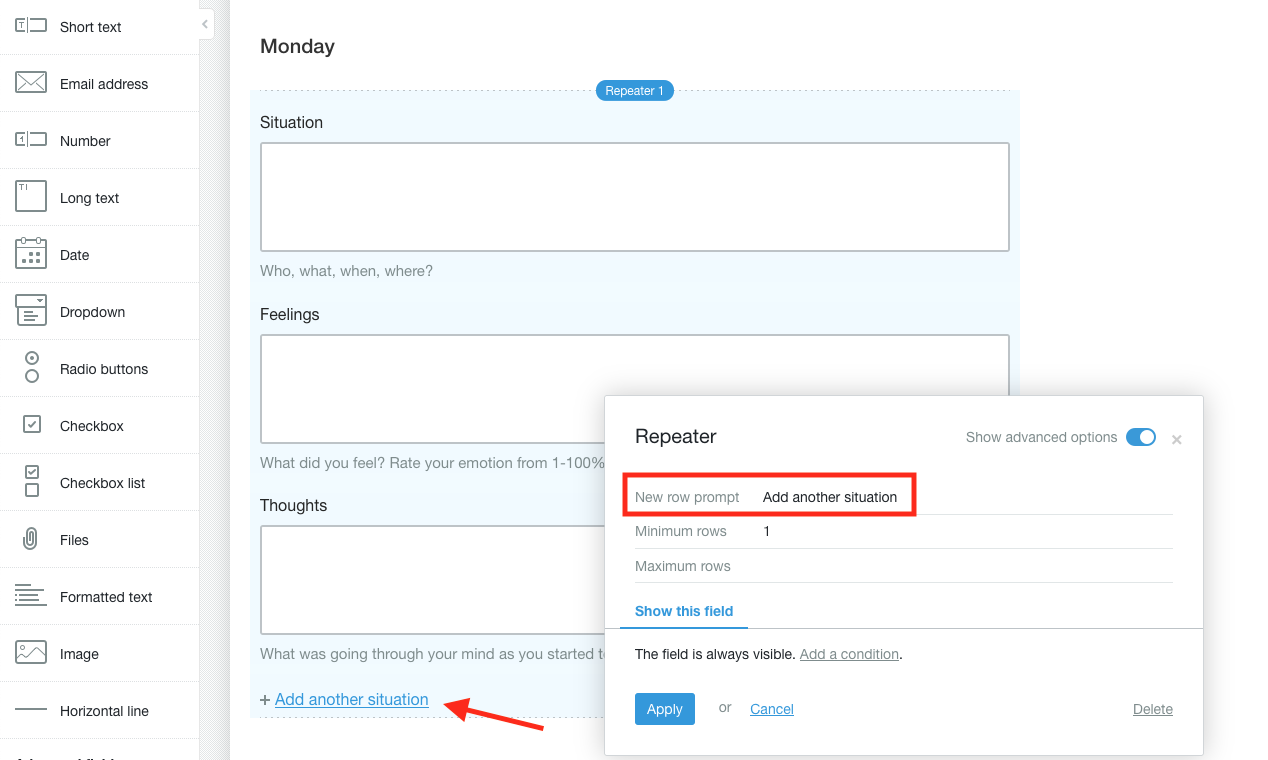The height and width of the screenshot is (760, 1268).
Task: Click Add a condition link
Action: pyautogui.click(x=849, y=654)
